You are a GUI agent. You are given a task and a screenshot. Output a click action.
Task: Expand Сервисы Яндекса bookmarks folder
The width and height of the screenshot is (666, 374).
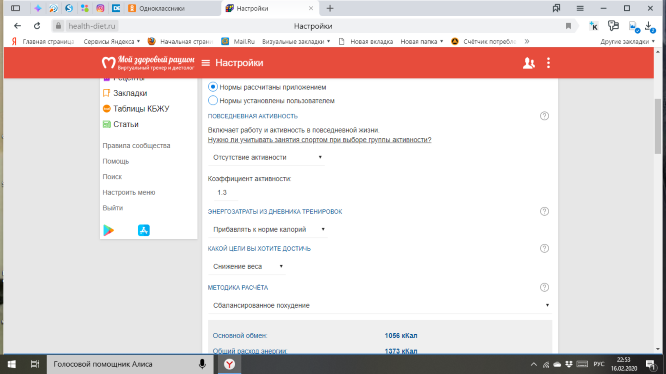[112, 42]
